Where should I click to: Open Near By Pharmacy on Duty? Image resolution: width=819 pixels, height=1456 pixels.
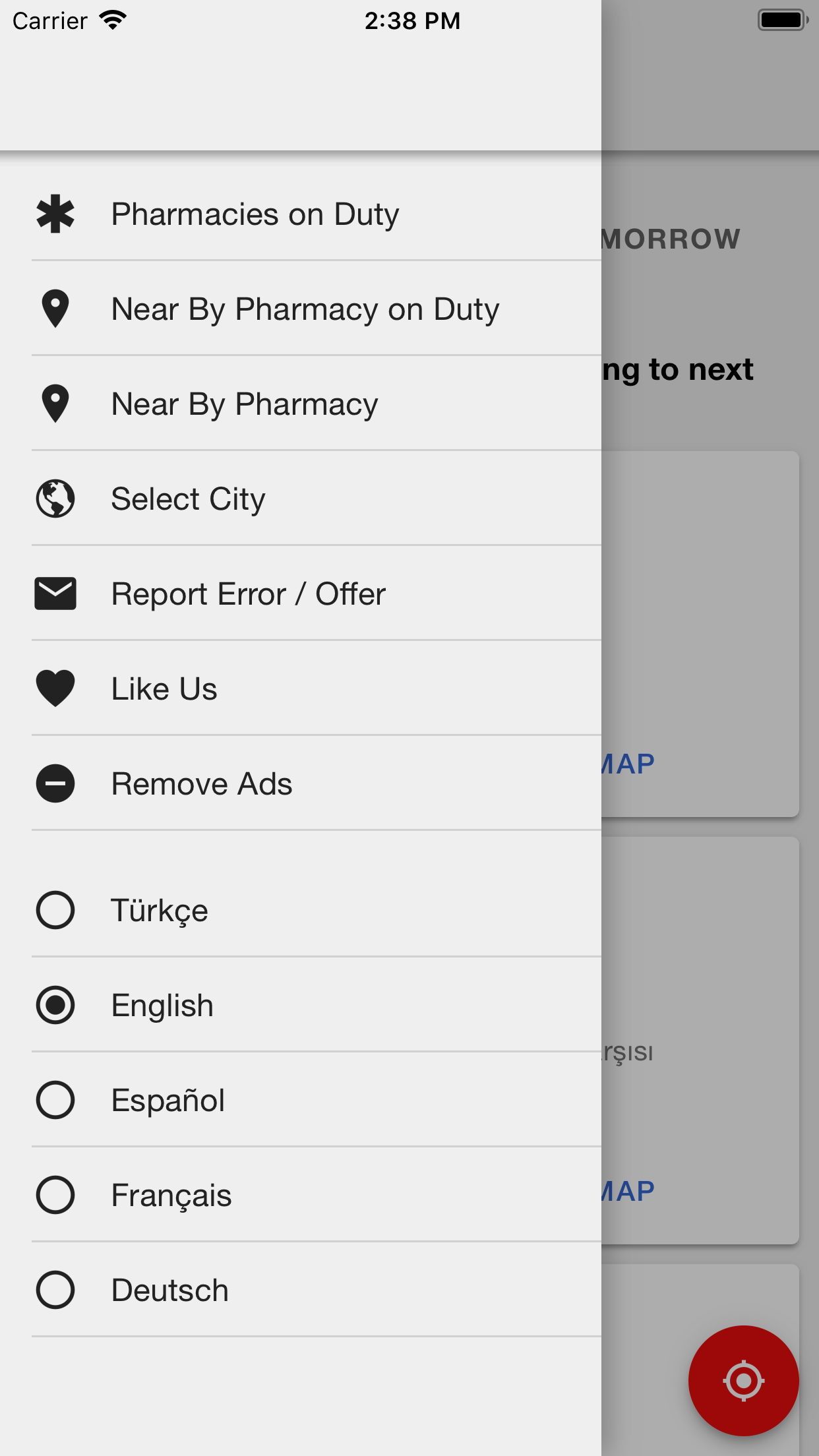click(305, 309)
